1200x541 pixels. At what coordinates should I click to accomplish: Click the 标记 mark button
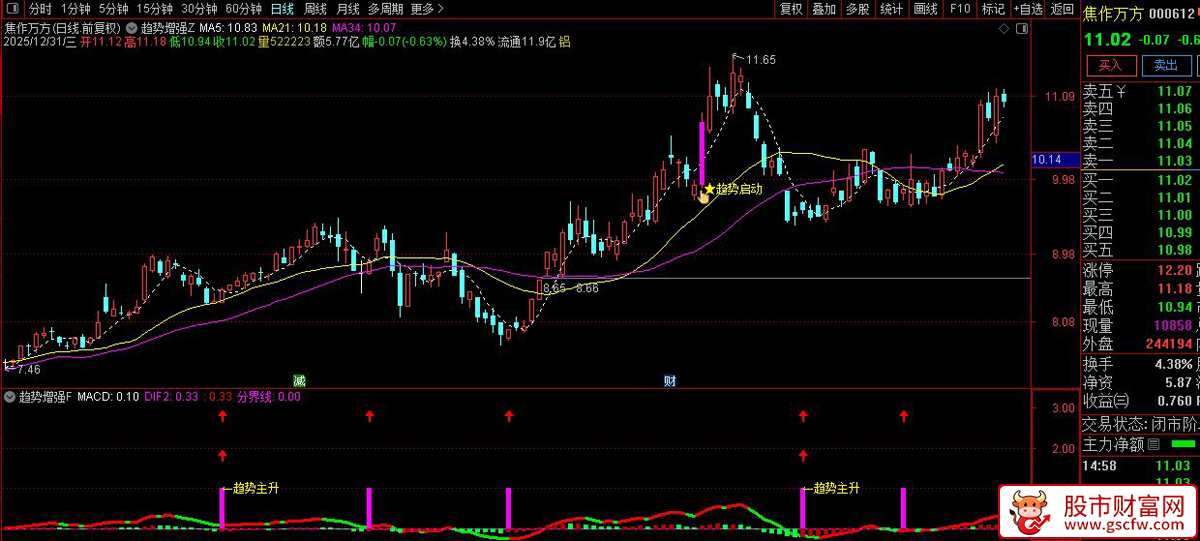coord(993,9)
